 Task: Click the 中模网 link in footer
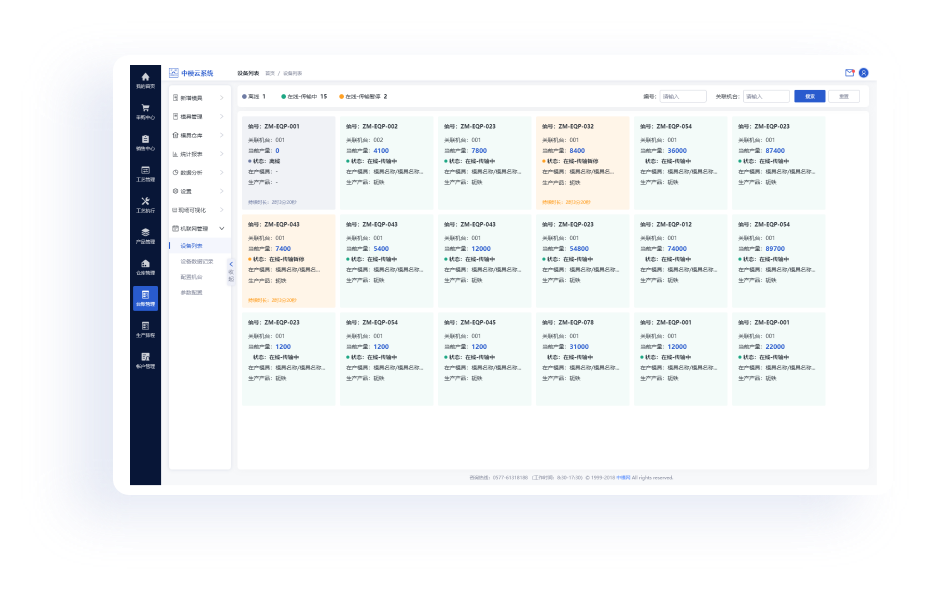point(623,477)
